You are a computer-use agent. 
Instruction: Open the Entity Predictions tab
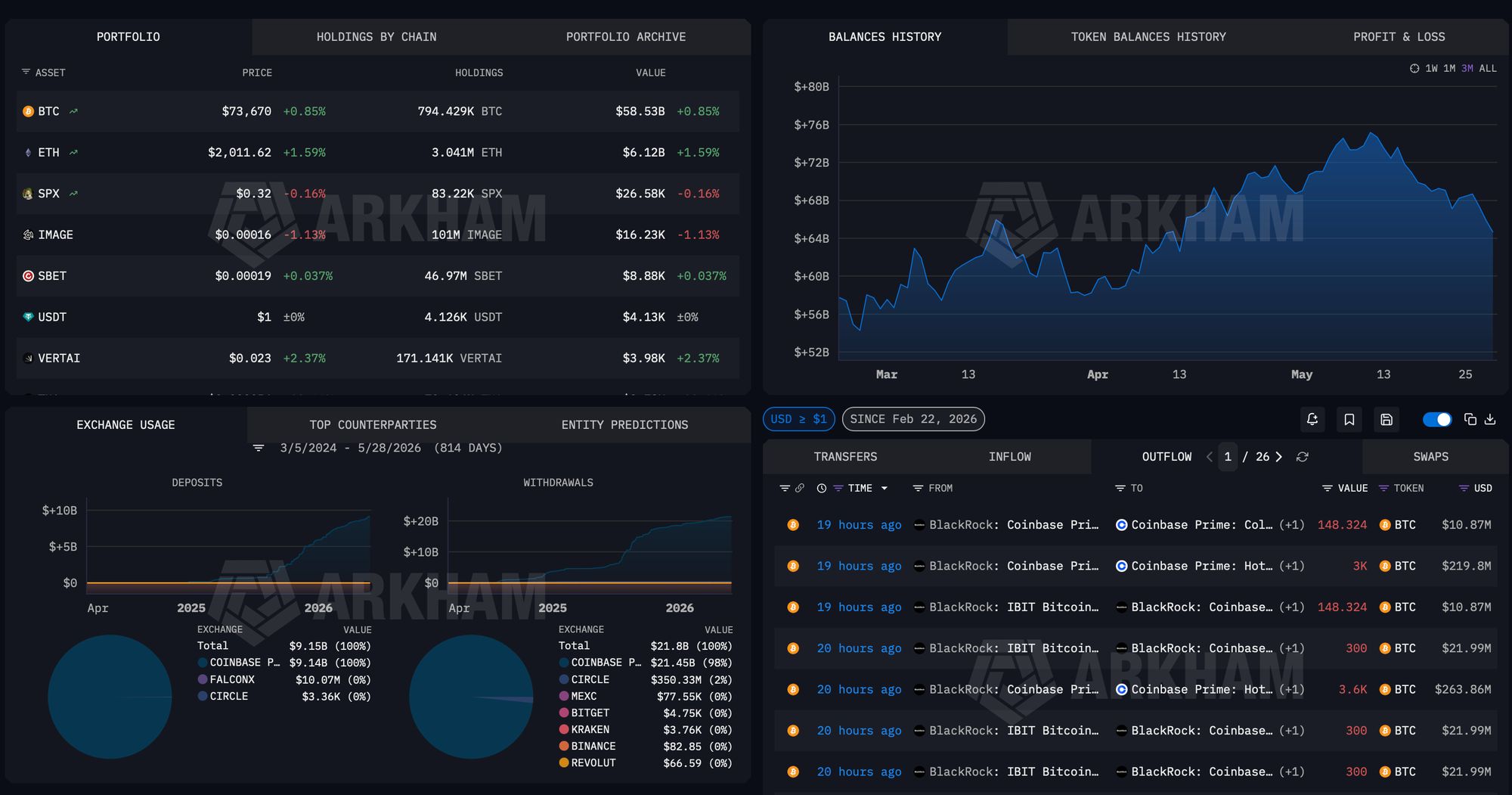(x=624, y=425)
